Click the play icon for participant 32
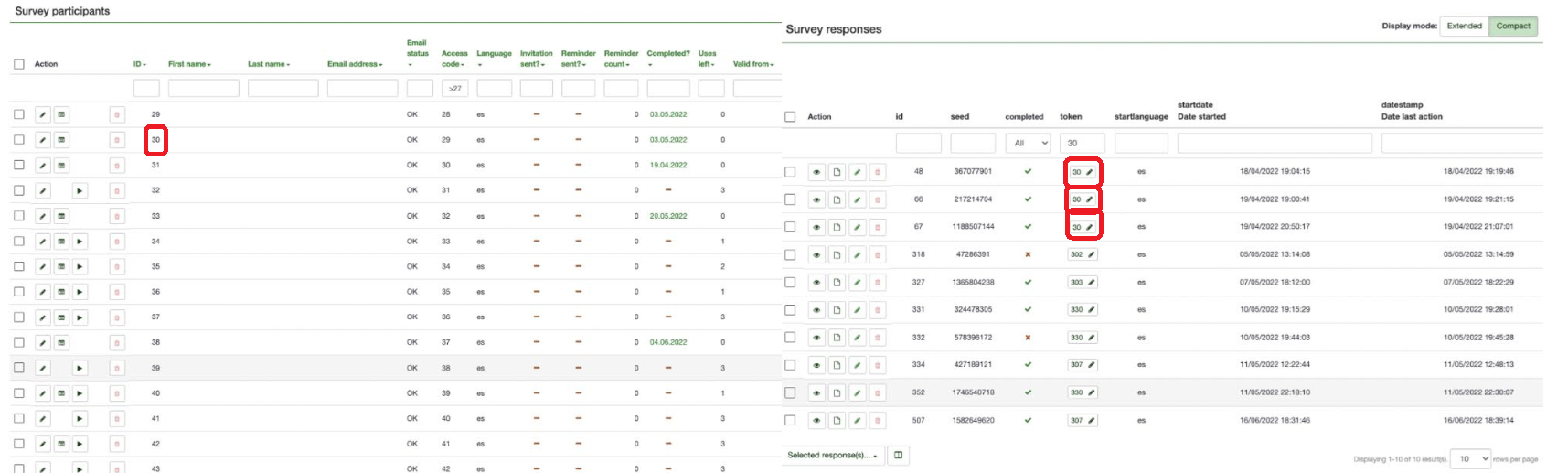 click(x=80, y=190)
